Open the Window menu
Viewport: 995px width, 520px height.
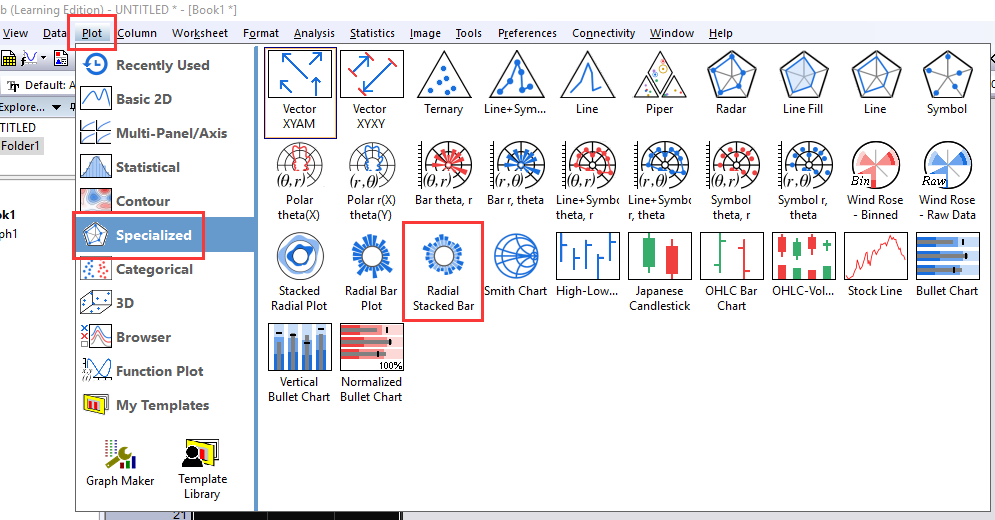pyautogui.click(x=671, y=33)
